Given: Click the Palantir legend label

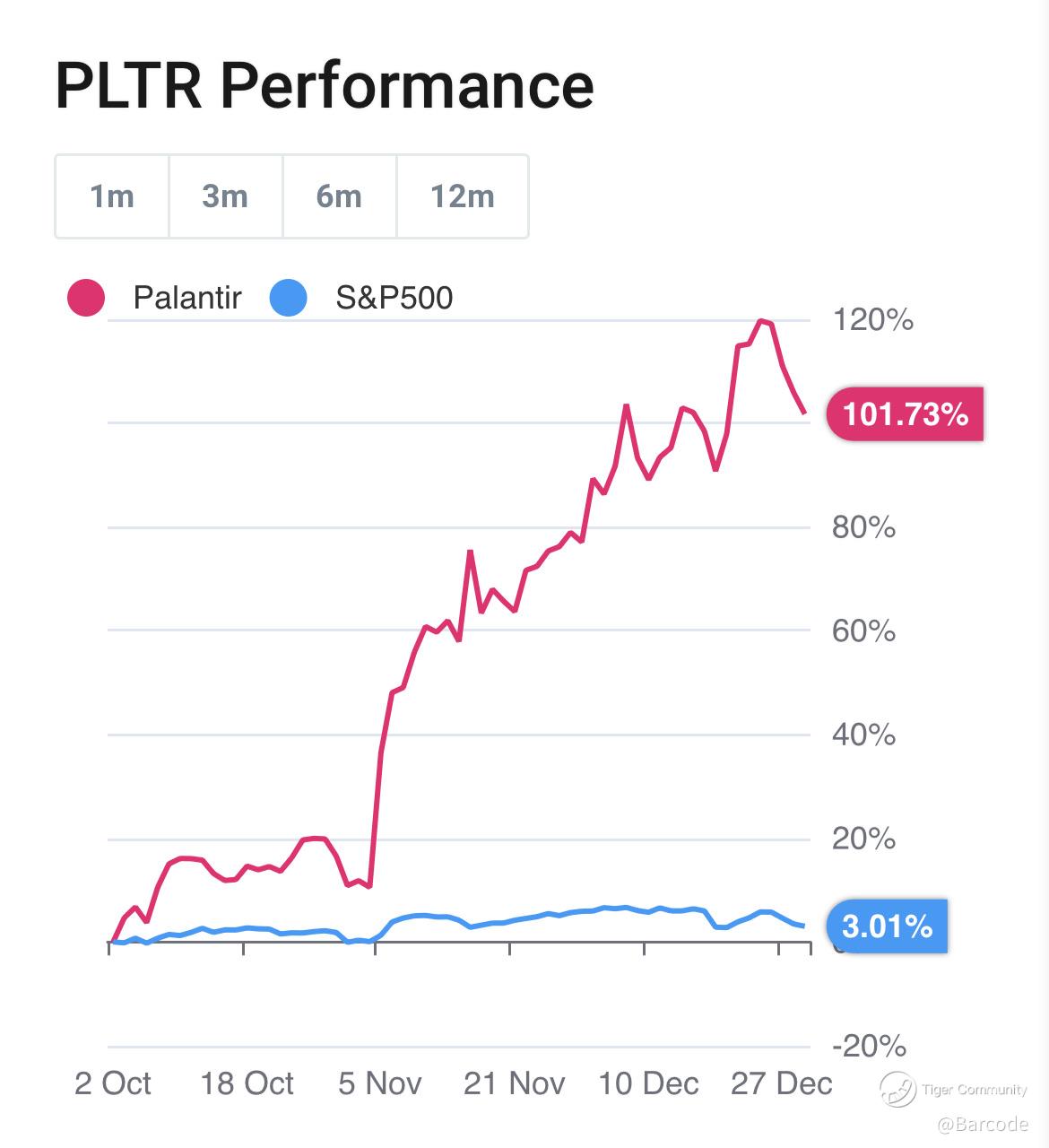Looking at the screenshot, I should coord(187,298).
